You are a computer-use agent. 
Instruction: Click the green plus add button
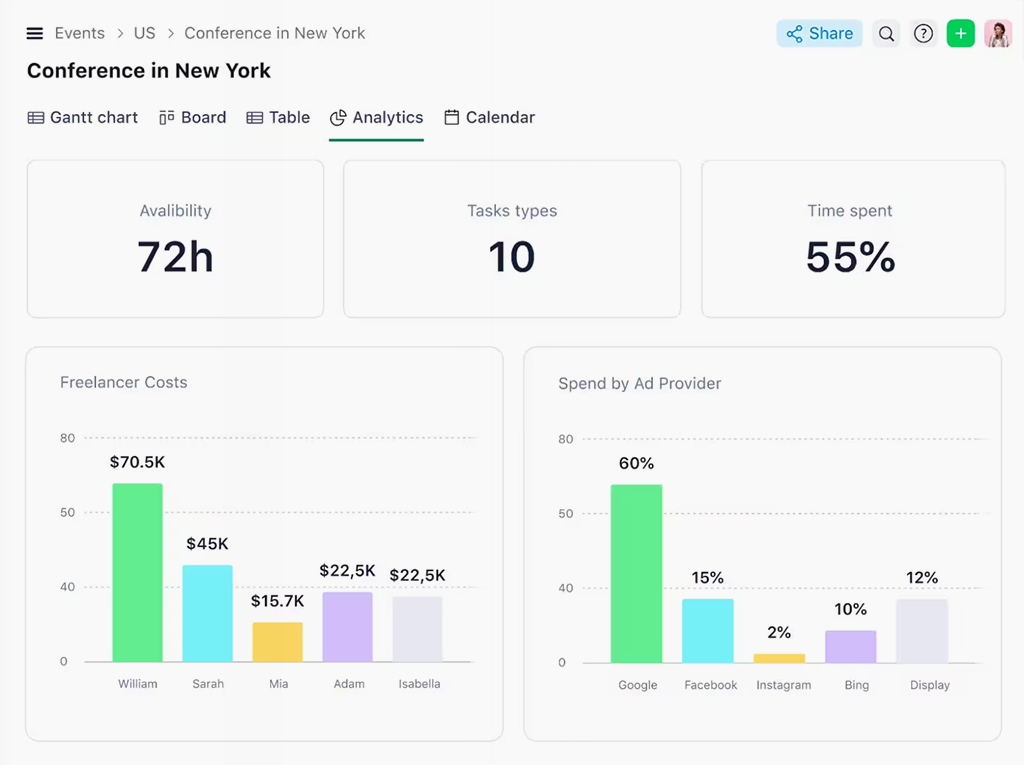coord(960,33)
